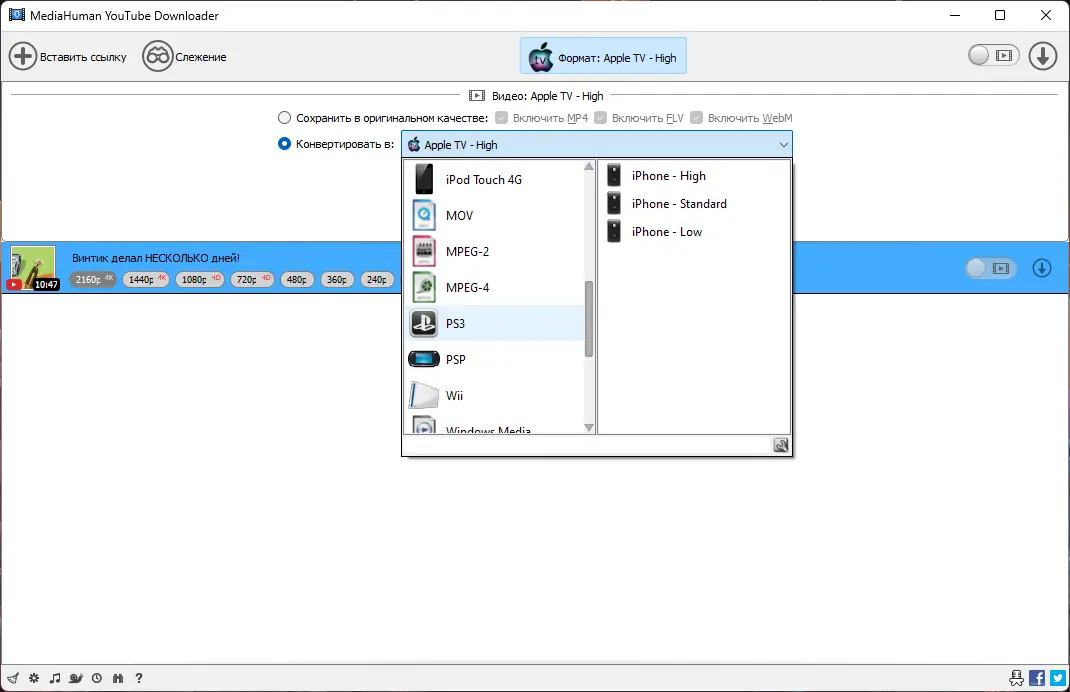Select the 720p quality badge
The height and width of the screenshot is (692, 1070).
coord(252,279)
